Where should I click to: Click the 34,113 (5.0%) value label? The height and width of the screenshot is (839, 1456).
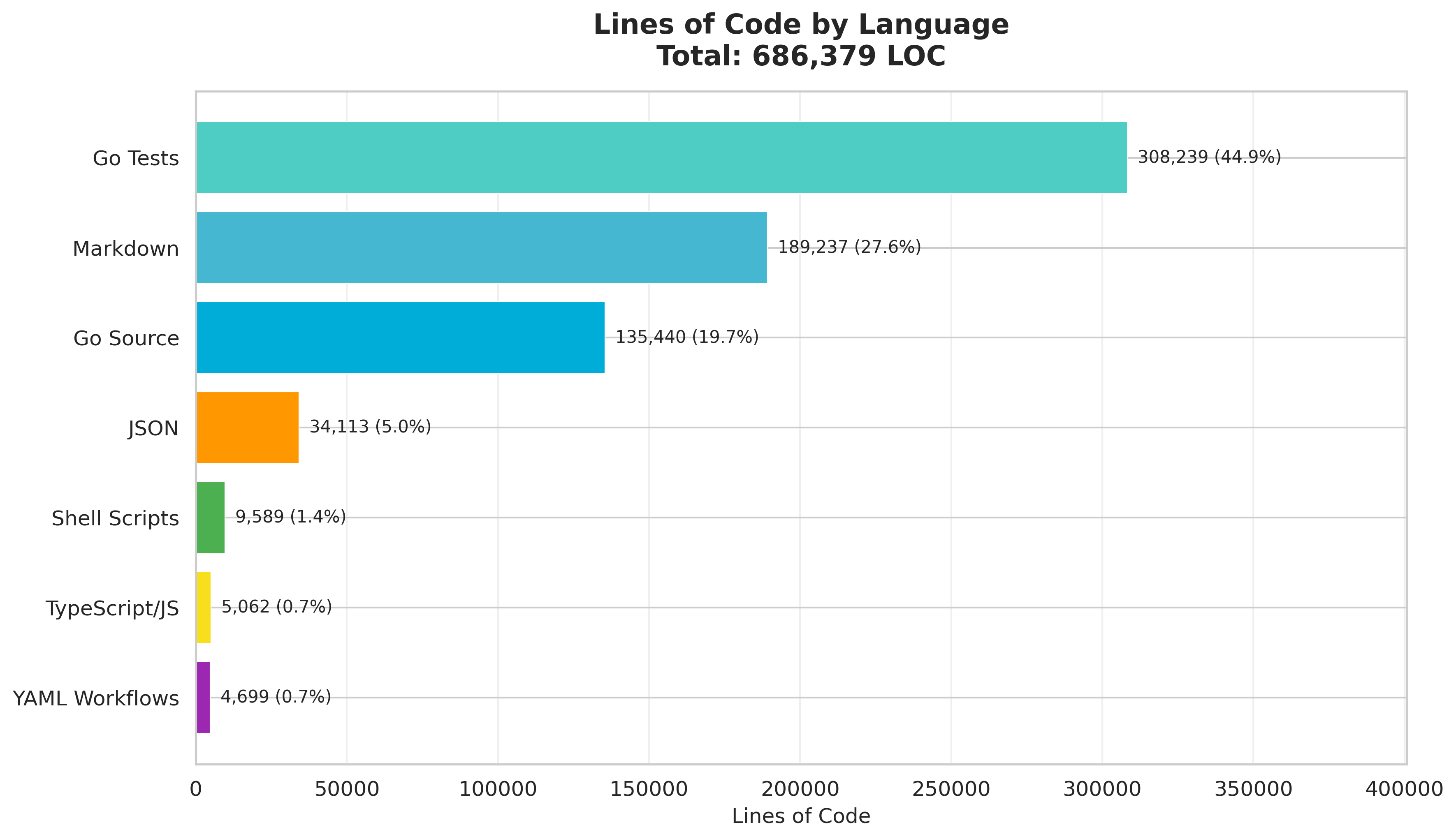[370, 427]
